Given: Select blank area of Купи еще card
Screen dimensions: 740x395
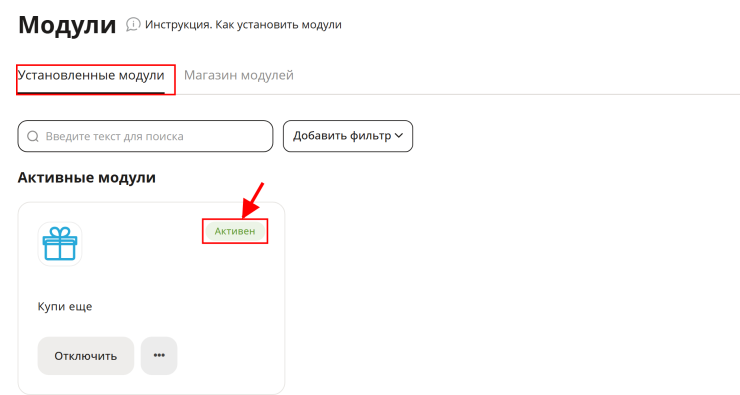Looking at the screenshot, I should point(189,293).
